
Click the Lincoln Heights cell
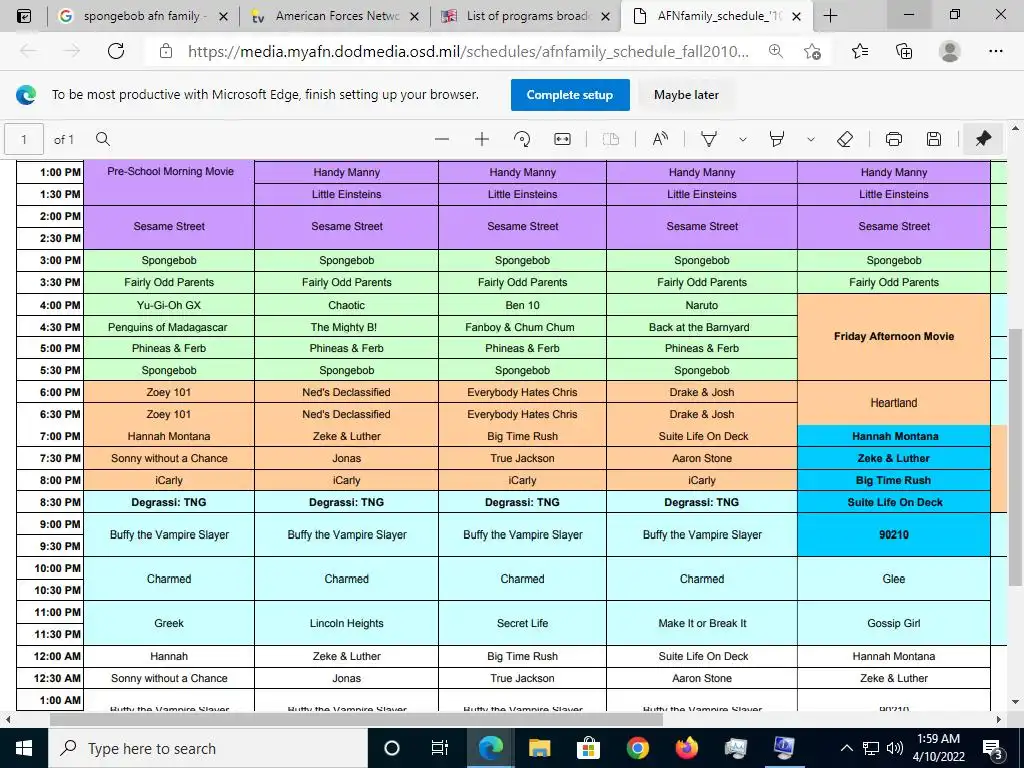tap(347, 623)
